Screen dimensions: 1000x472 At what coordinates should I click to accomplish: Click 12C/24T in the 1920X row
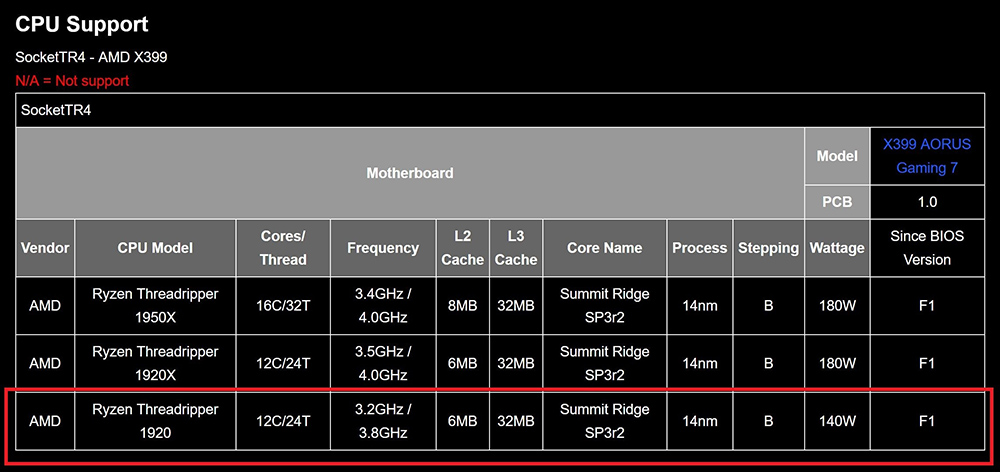[283, 364]
